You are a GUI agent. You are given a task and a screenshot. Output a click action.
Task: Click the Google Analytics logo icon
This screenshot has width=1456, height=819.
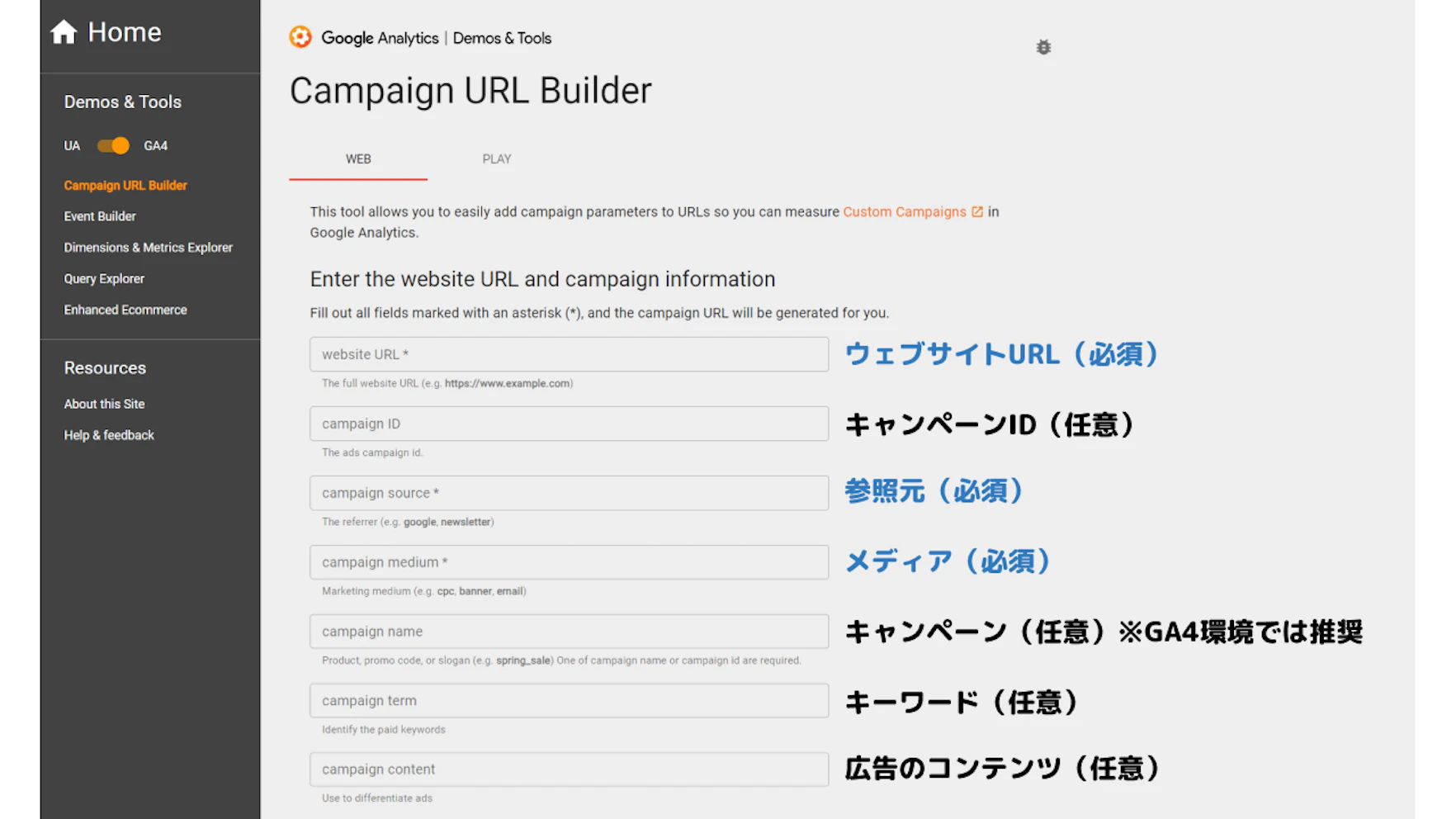tap(300, 37)
